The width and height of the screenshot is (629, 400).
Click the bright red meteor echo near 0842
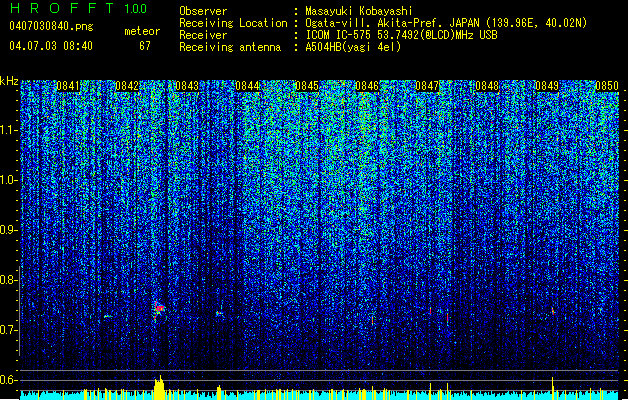pos(159,309)
